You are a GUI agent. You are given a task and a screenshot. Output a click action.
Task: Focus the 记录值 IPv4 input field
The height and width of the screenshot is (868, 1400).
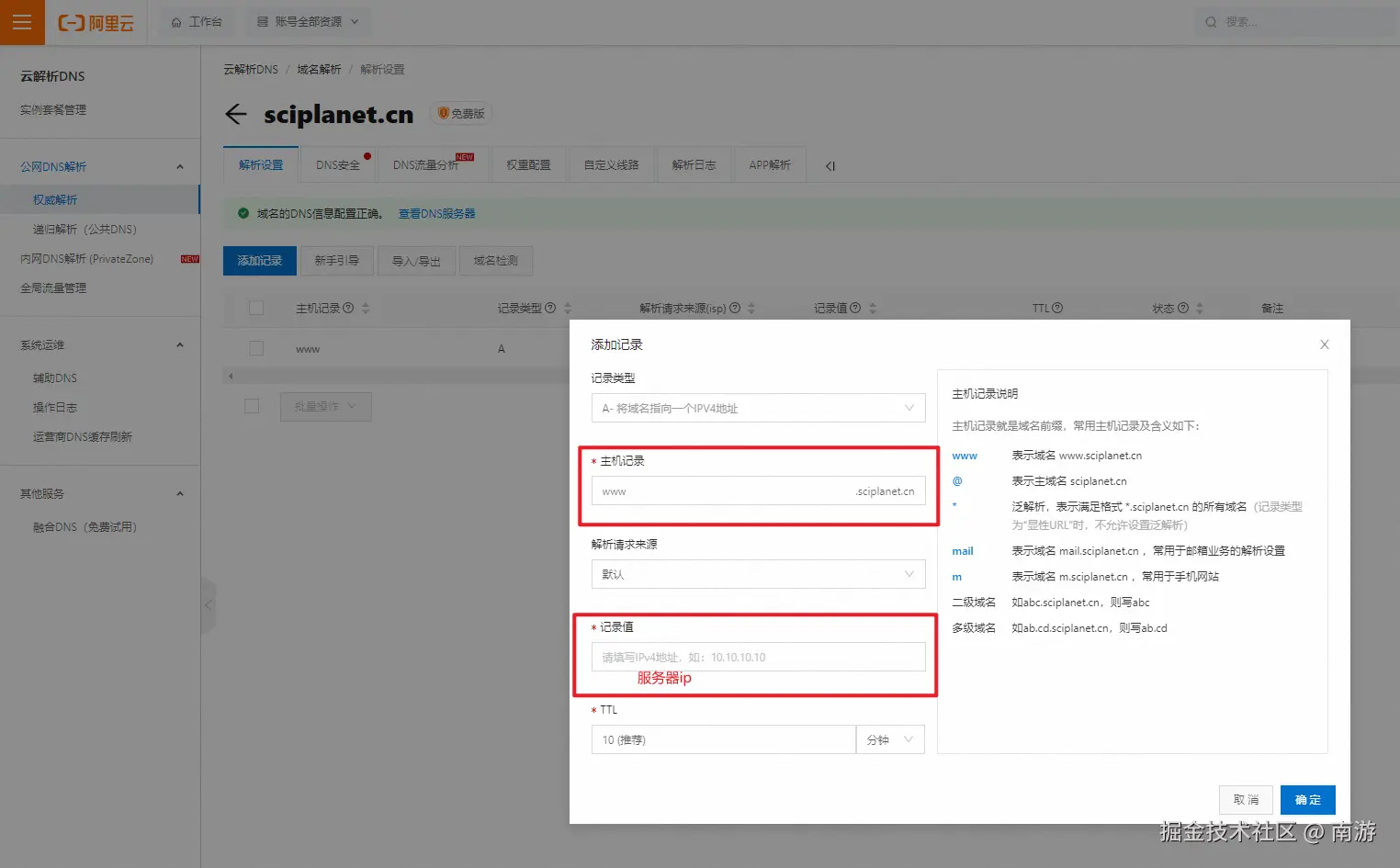click(759, 657)
